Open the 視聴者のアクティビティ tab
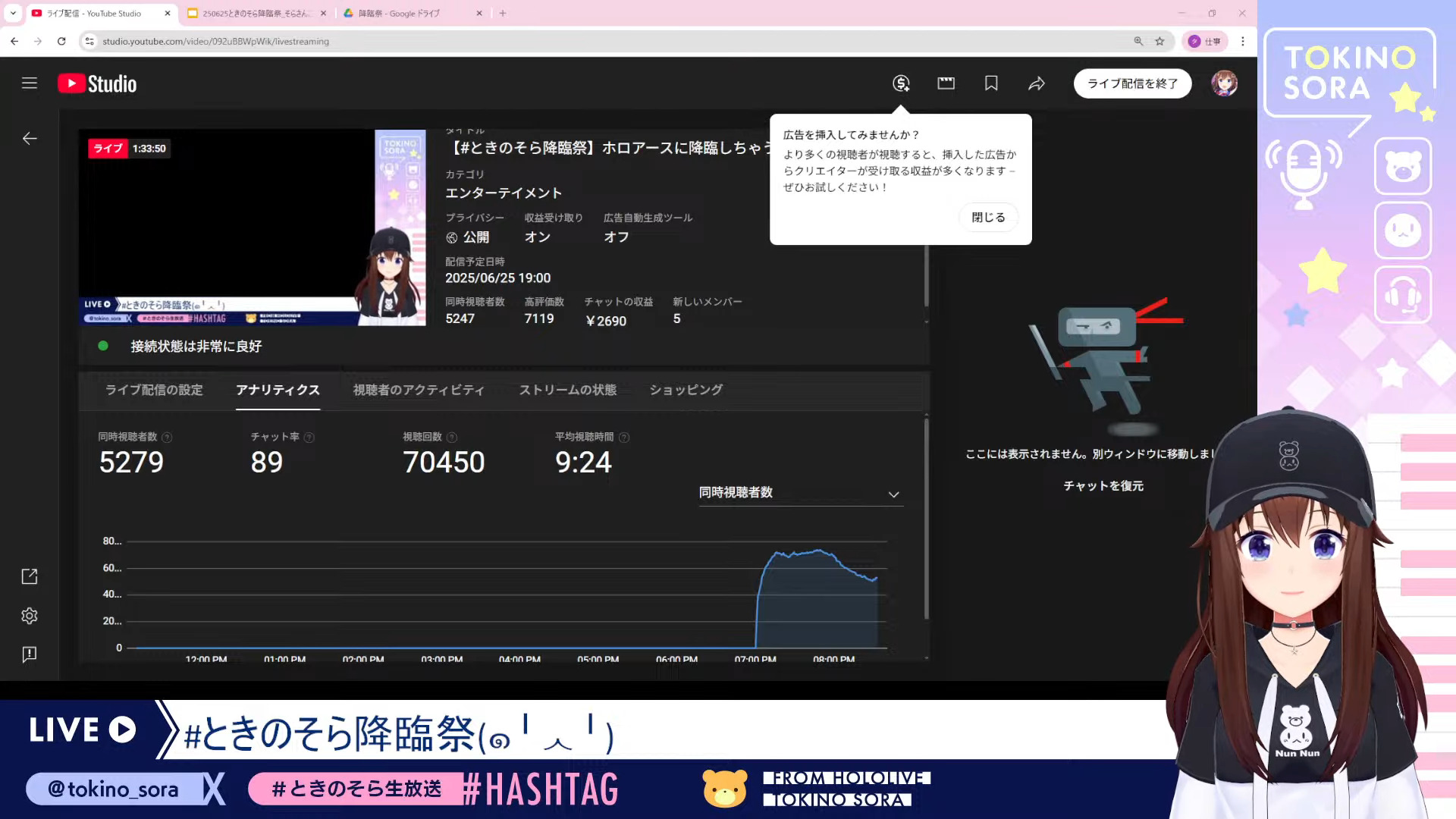This screenshot has width=1456, height=819. tap(419, 390)
